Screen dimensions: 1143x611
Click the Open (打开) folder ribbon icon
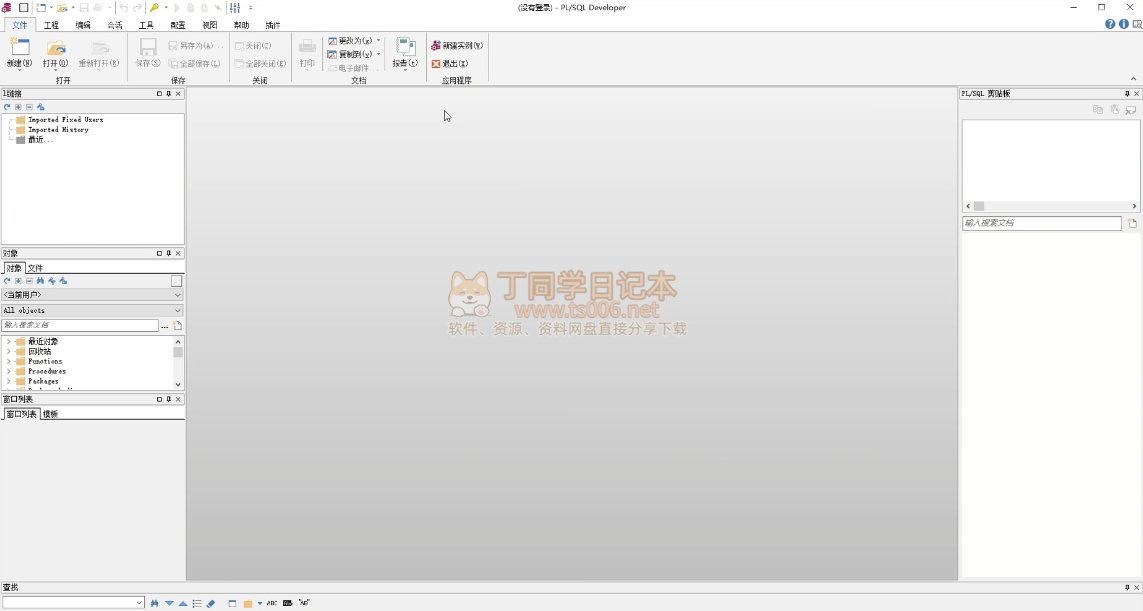[56, 48]
